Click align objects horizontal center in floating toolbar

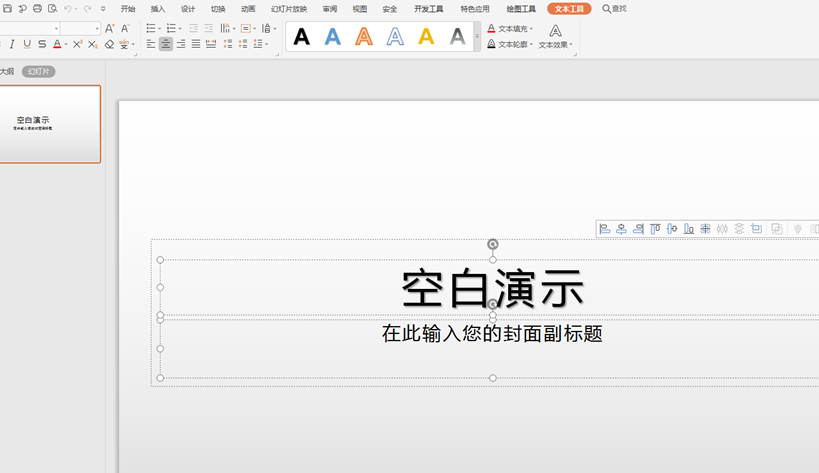tap(621, 229)
